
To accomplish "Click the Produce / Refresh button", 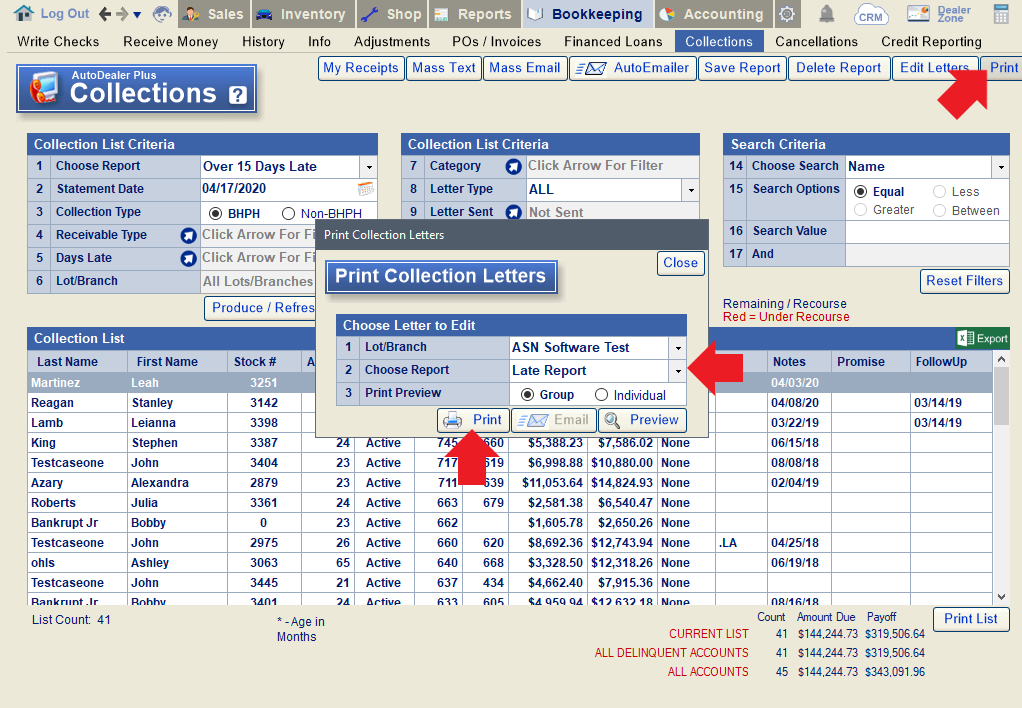I will click(260, 308).
